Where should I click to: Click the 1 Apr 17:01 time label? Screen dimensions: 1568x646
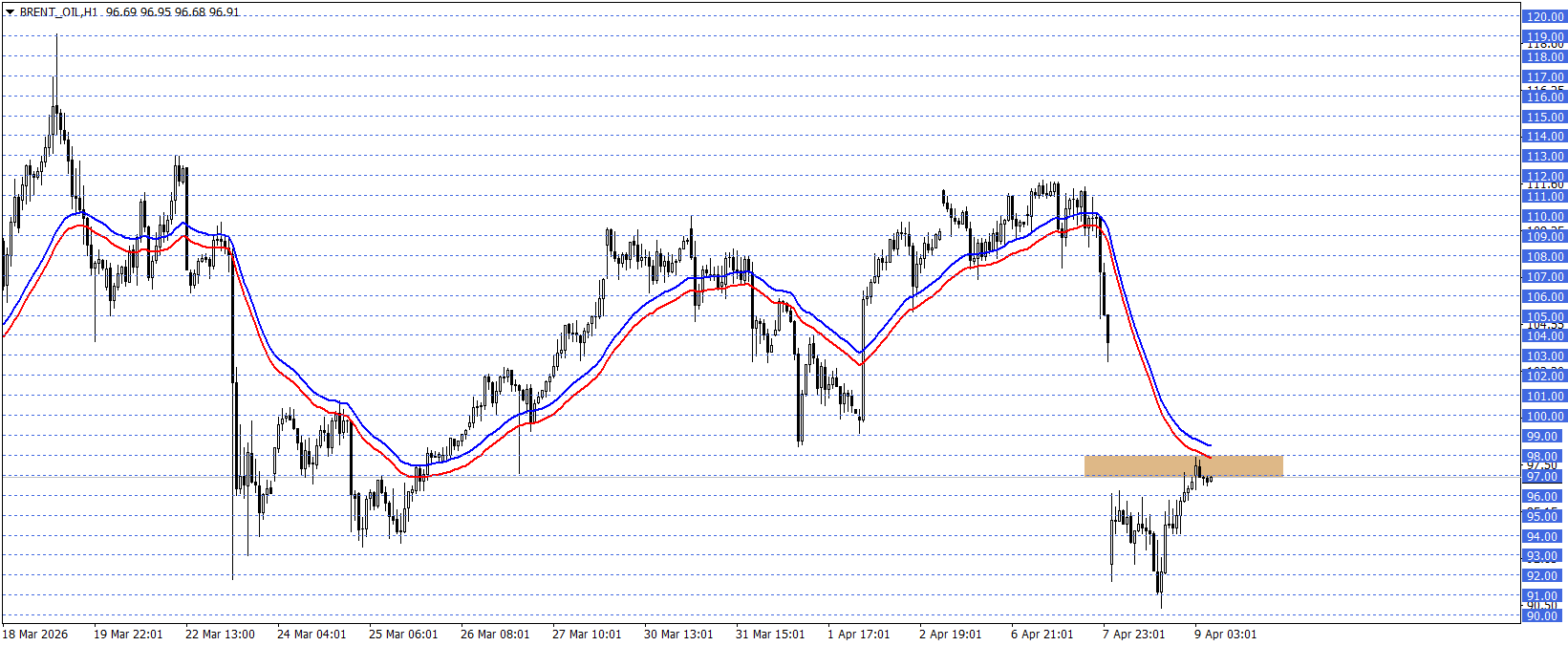[859, 635]
